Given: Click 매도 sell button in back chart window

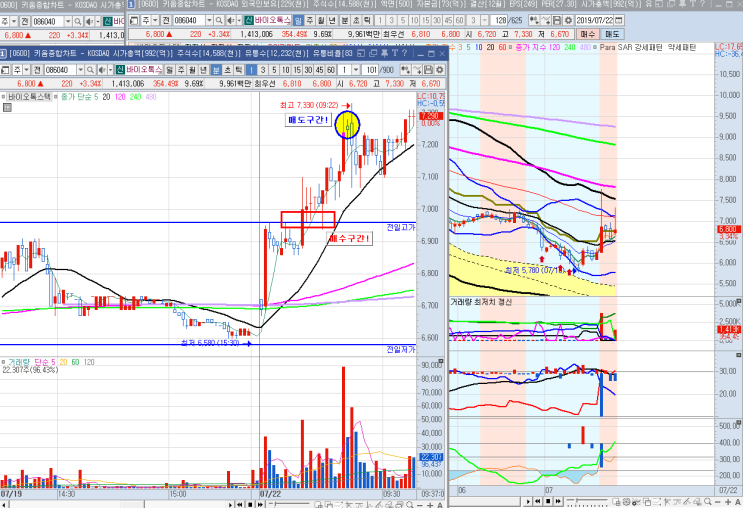Looking at the screenshot, I should pyautogui.click(x=612, y=34).
